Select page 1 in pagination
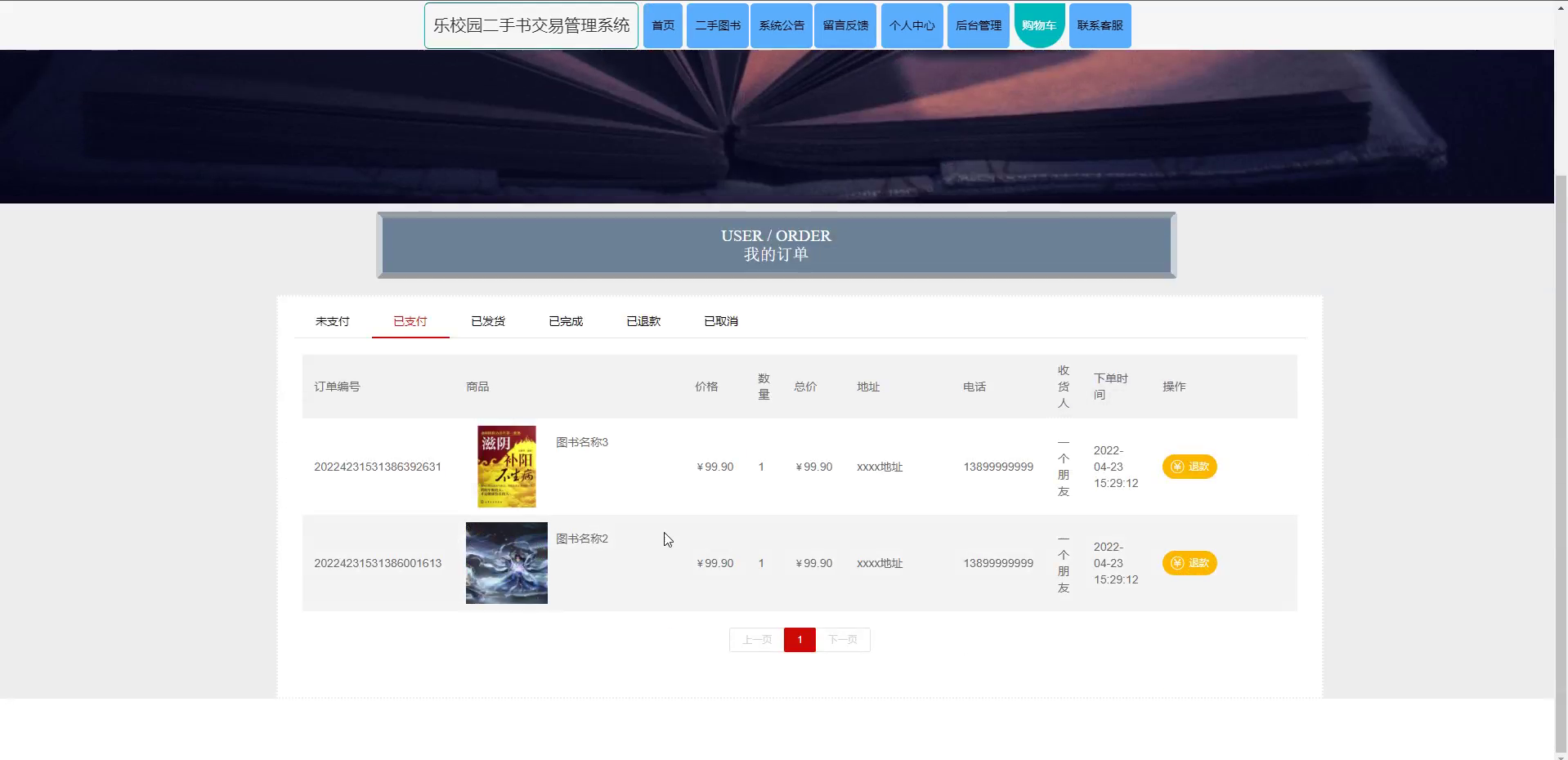This screenshot has height=760, width=1568. click(800, 640)
